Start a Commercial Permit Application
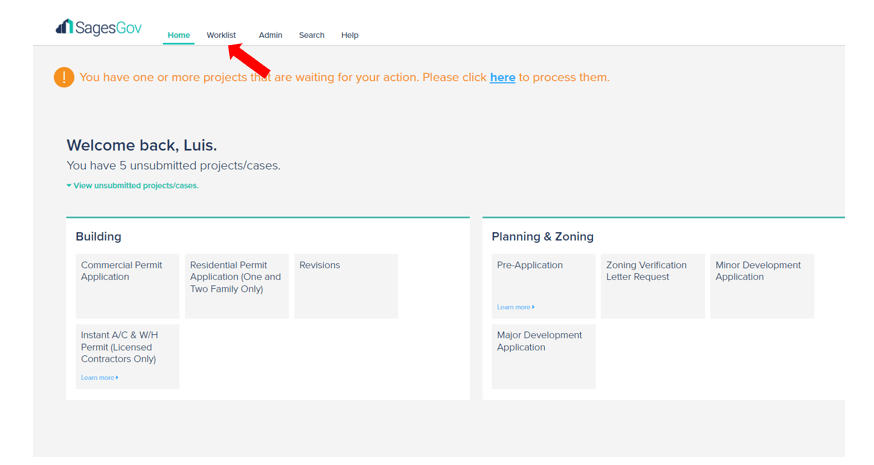This screenshot has width=874, height=465. 127,285
